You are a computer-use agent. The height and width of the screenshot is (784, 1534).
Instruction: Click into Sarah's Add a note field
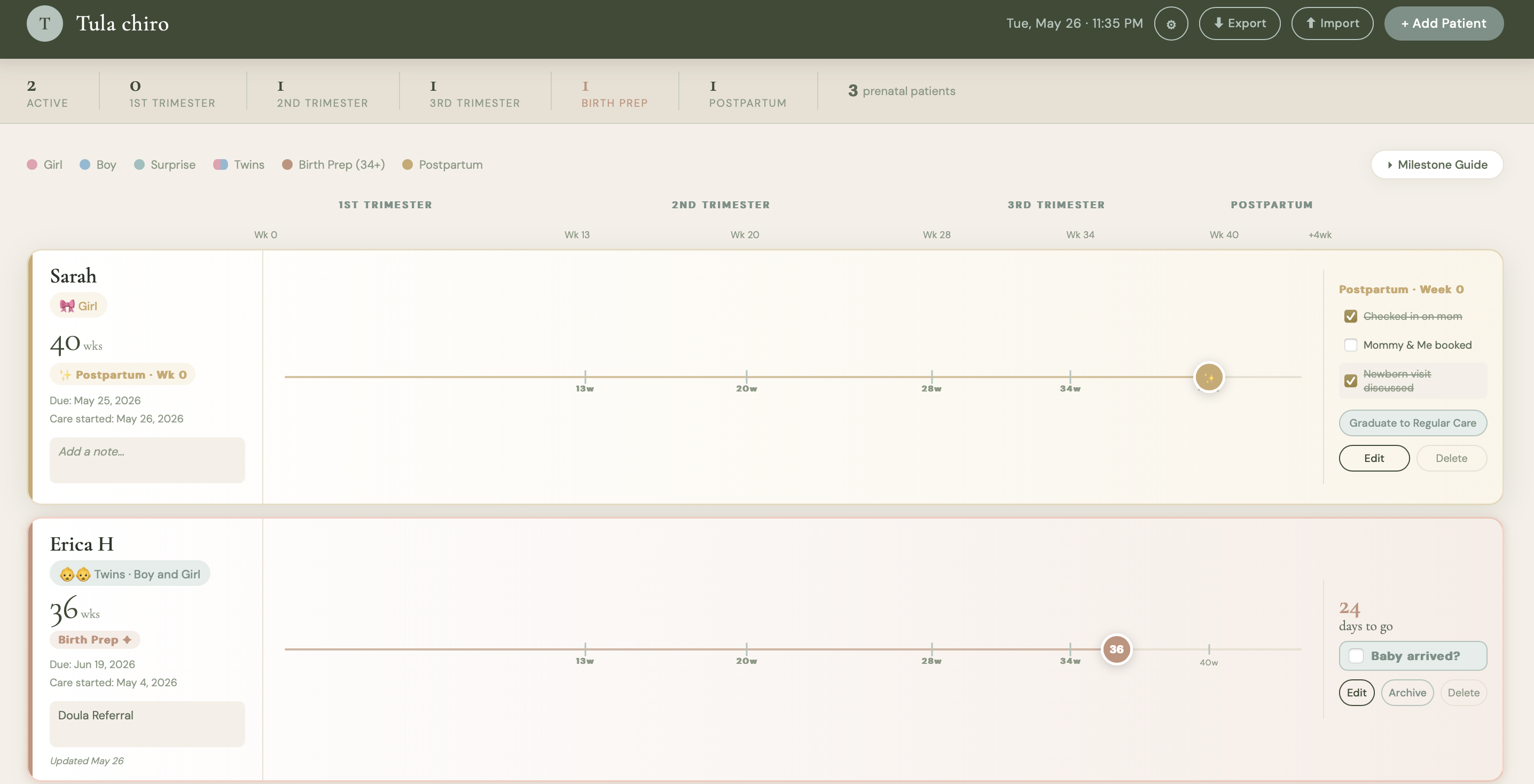click(147, 461)
